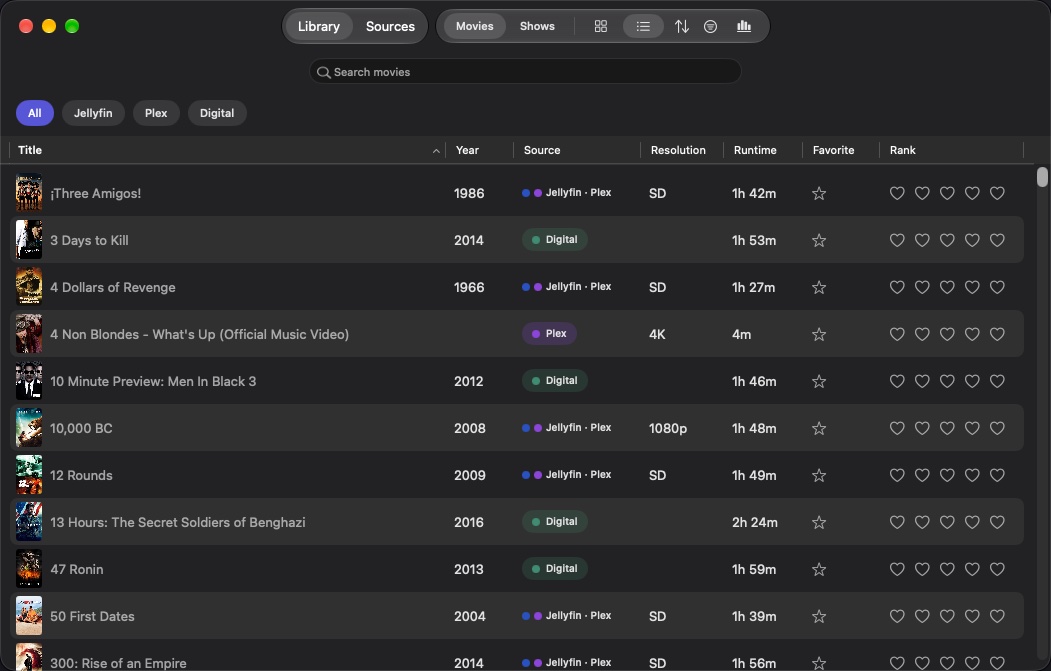Set fourth heart rank for 47 Ronin
This screenshot has height=671, width=1051.
click(972, 568)
